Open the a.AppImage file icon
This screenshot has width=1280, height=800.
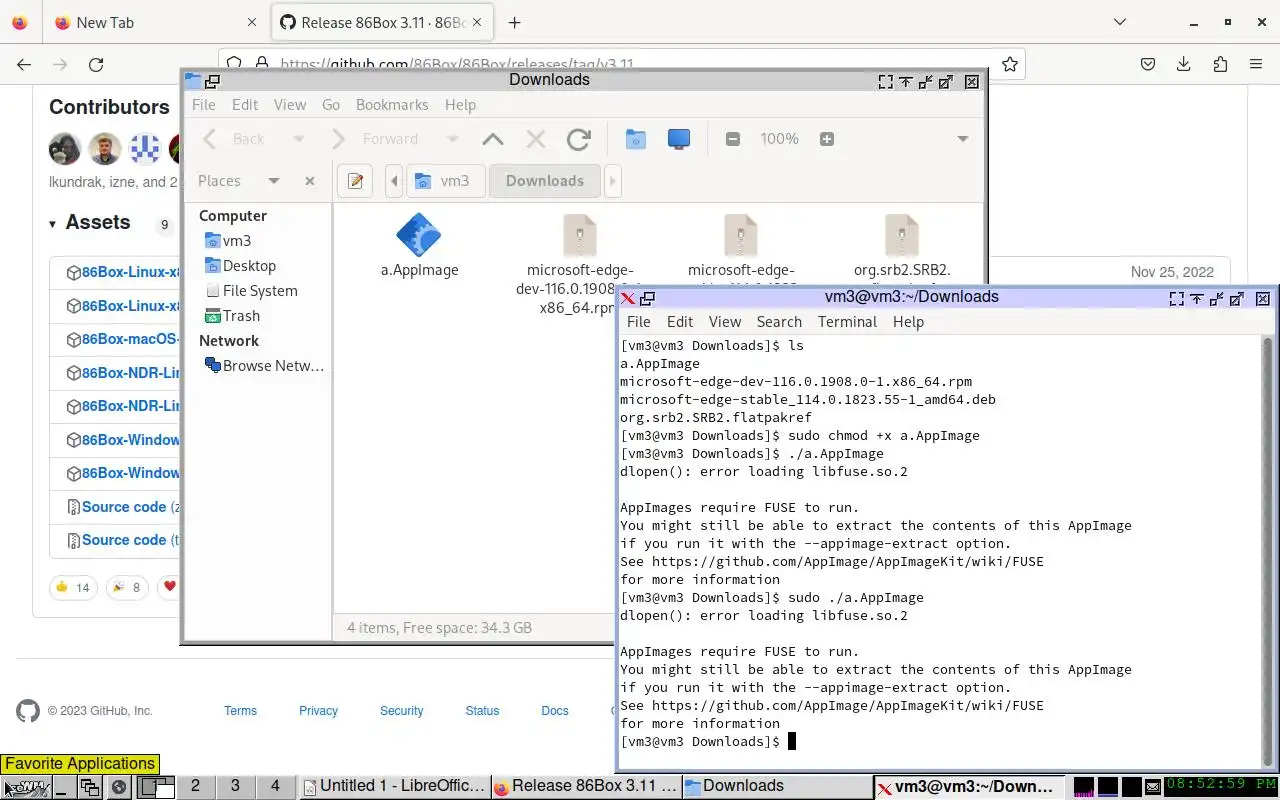coord(419,236)
